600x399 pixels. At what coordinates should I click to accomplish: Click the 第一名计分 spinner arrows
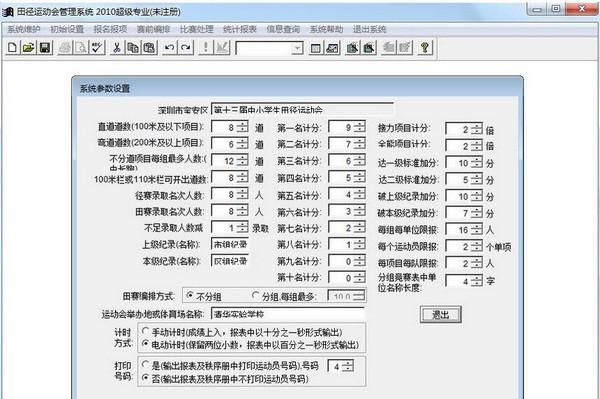pyautogui.click(x=359, y=127)
